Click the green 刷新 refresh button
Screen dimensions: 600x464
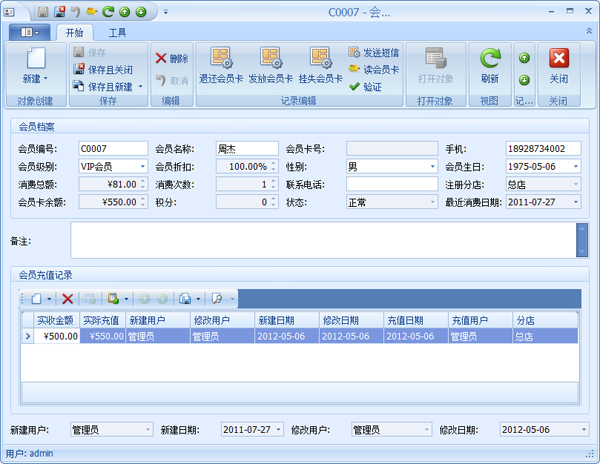click(490, 65)
